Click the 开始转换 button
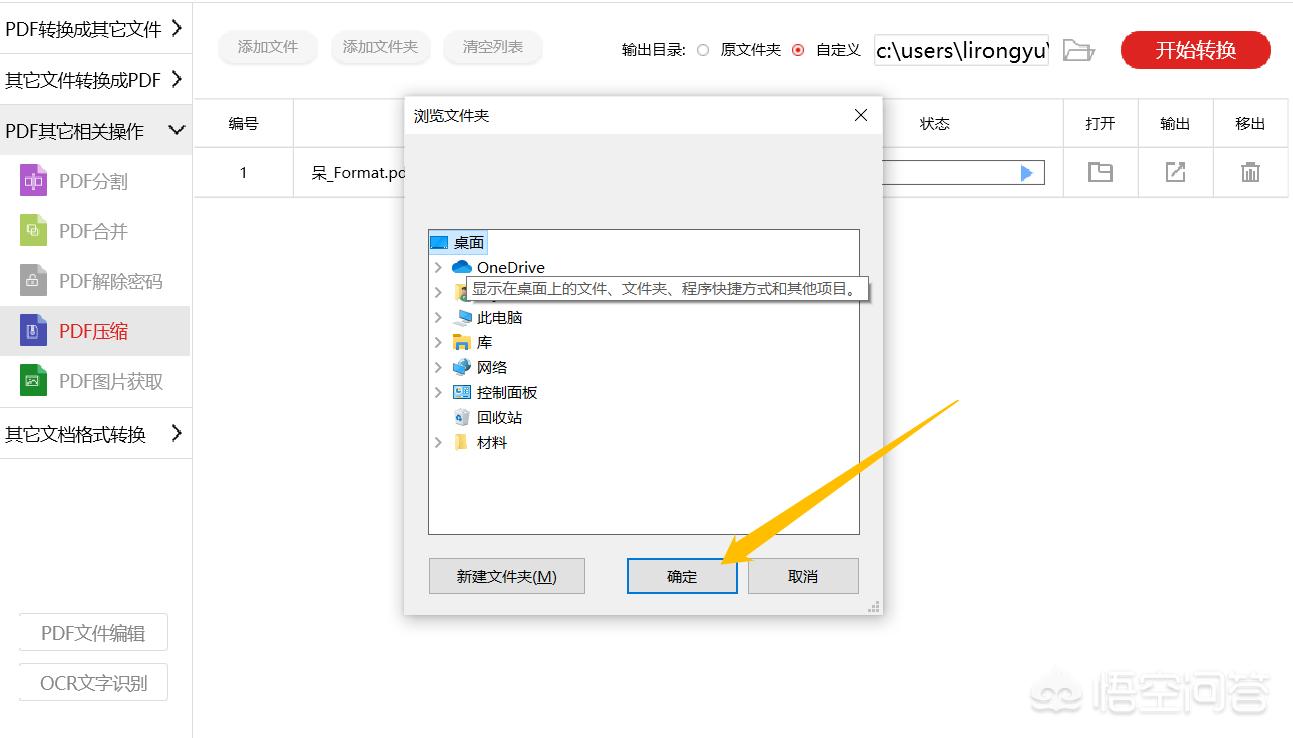 point(1195,50)
